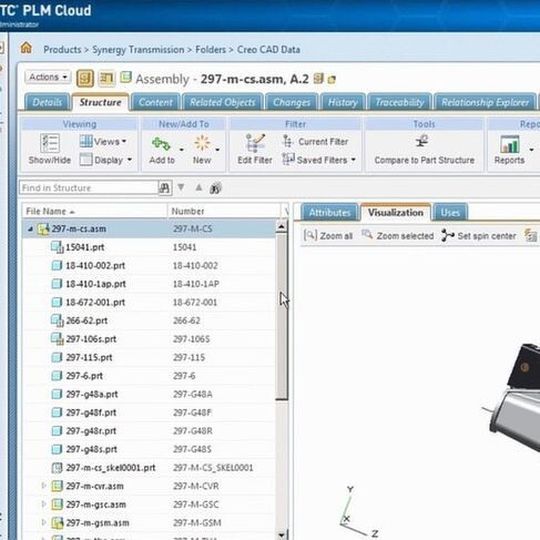Image resolution: width=540 pixels, height=540 pixels.
Task: Click the structure list scrollbar down arrow
Action: tap(281, 535)
